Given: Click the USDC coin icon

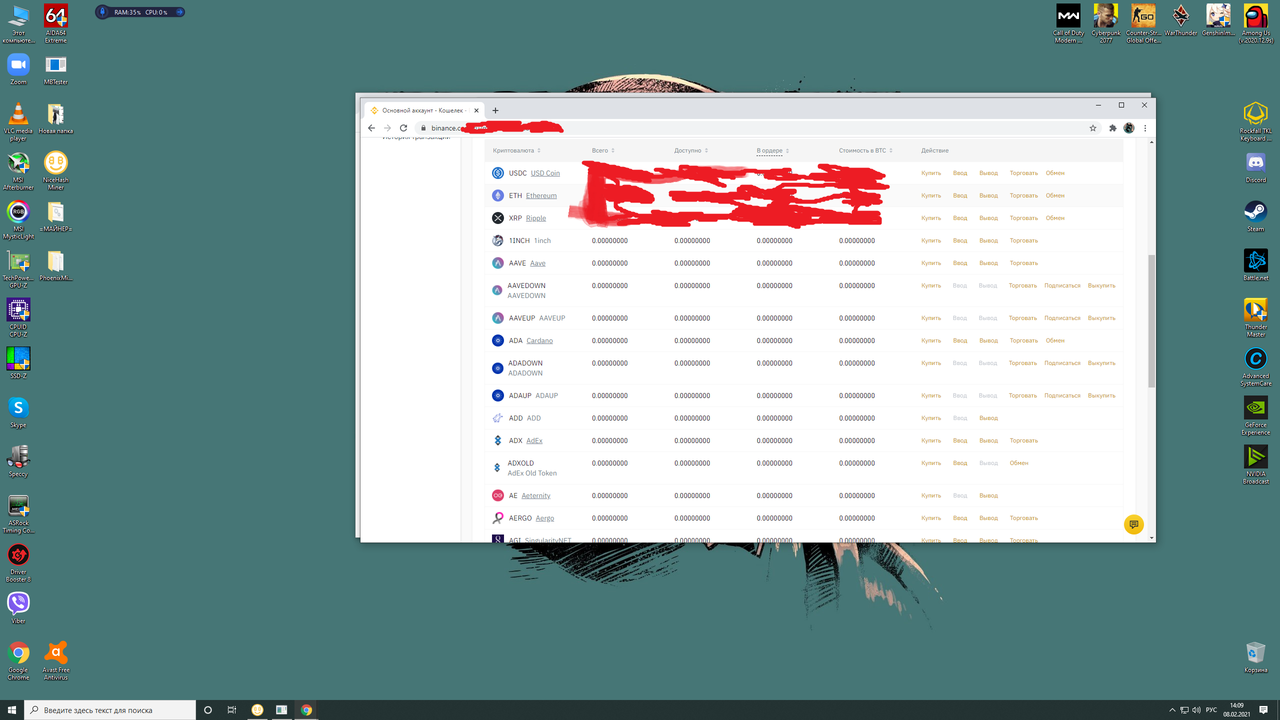Looking at the screenshot, I should (x=498, y=173).
